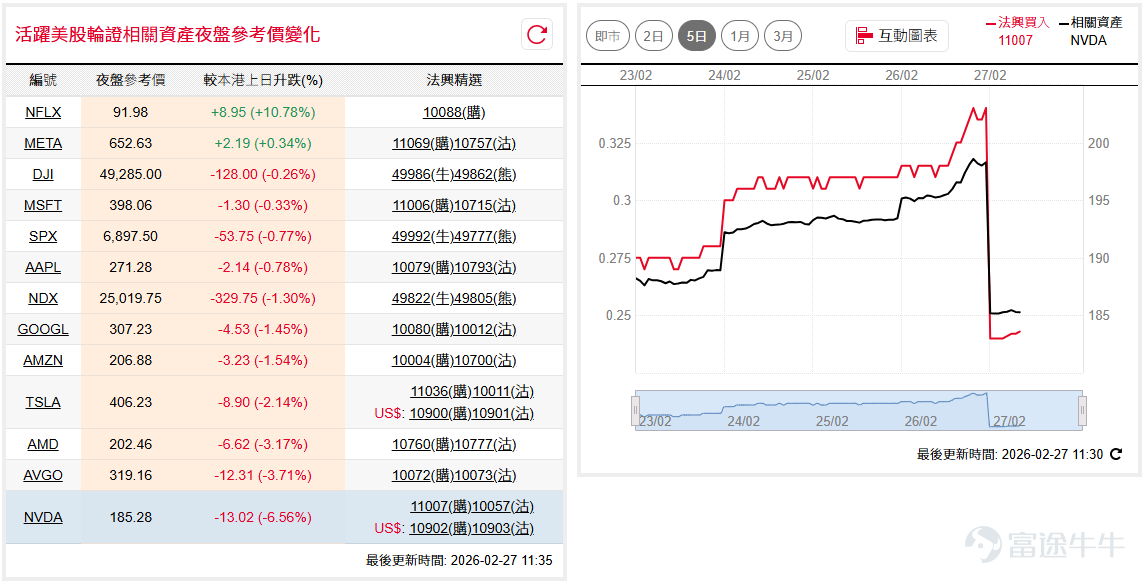
Task: Open DJI index link
Action: coord(43,174)
